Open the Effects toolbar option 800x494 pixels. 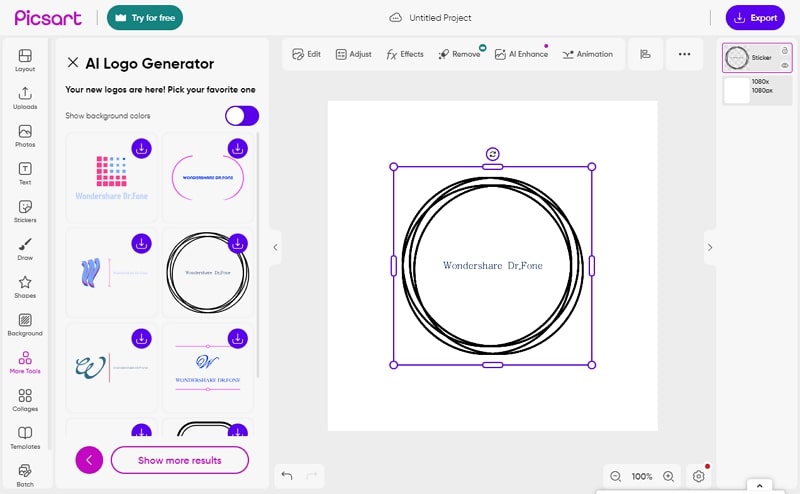tap(405, 54)
